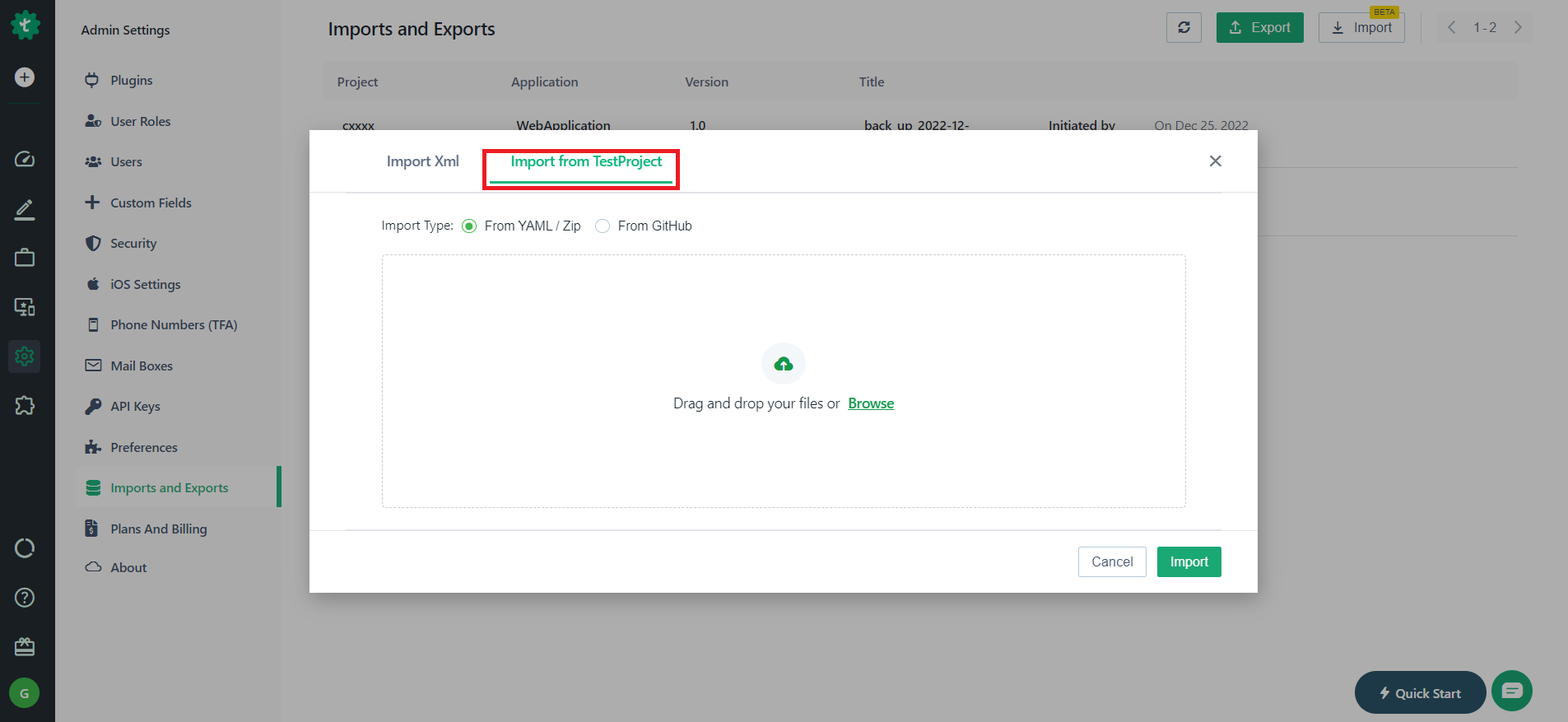
Task: Open the briefcase icon in left rail
Action: click(x=25, y=258)
